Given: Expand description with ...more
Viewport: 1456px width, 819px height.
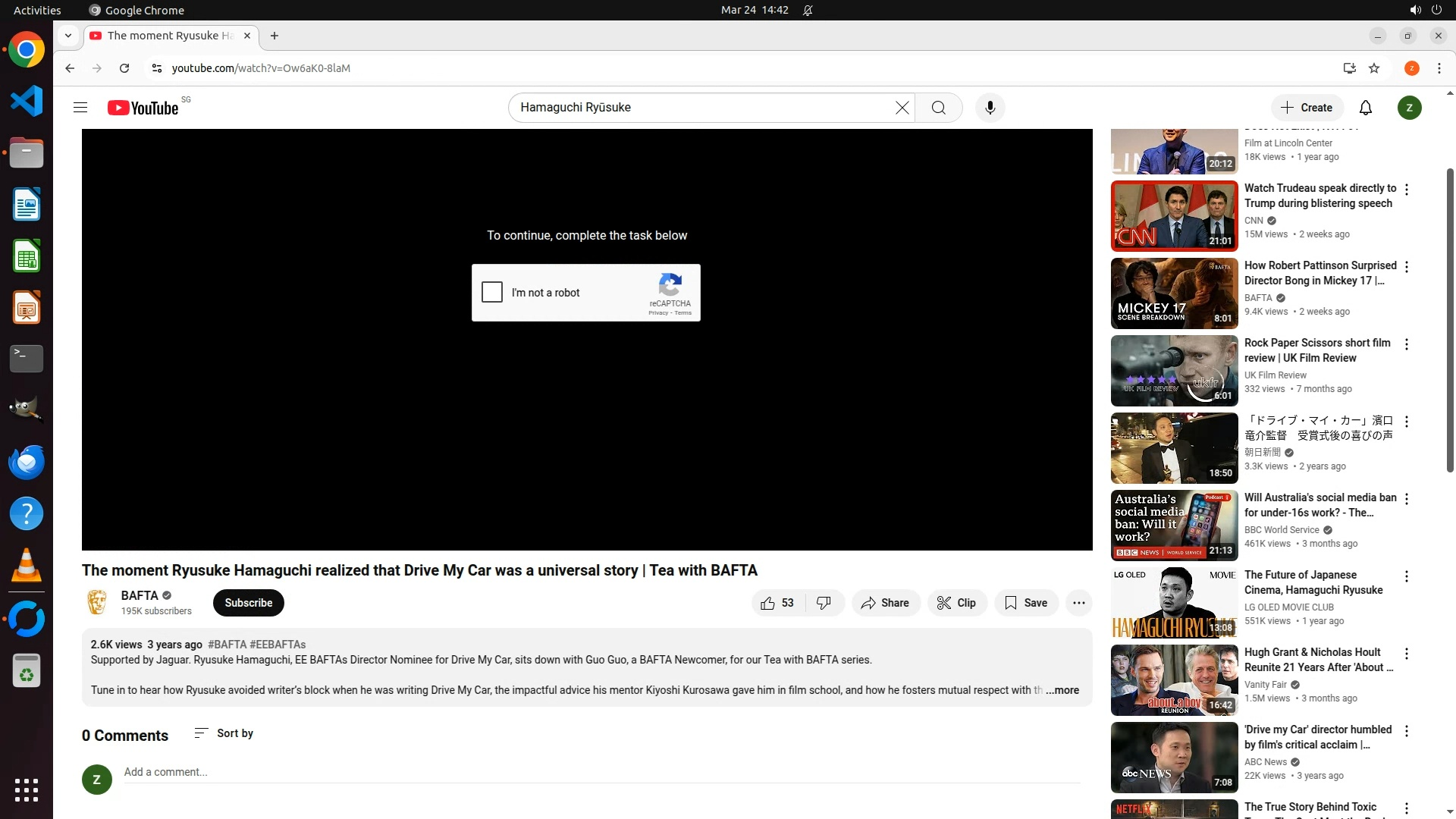Looking at the screenshot, I should [x=1062, y=690].
